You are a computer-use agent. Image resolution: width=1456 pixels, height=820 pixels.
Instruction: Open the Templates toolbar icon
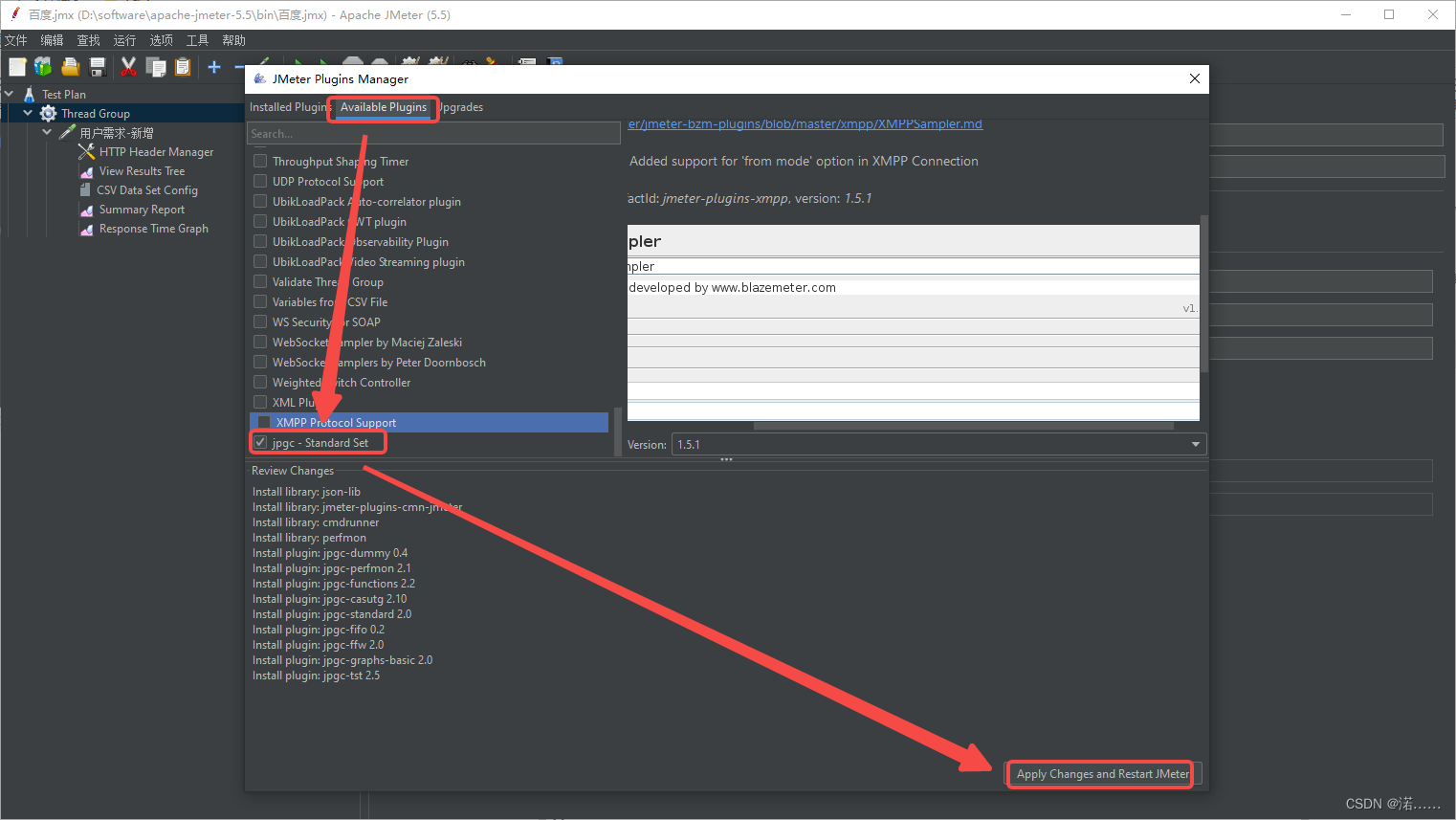point(43,67)
